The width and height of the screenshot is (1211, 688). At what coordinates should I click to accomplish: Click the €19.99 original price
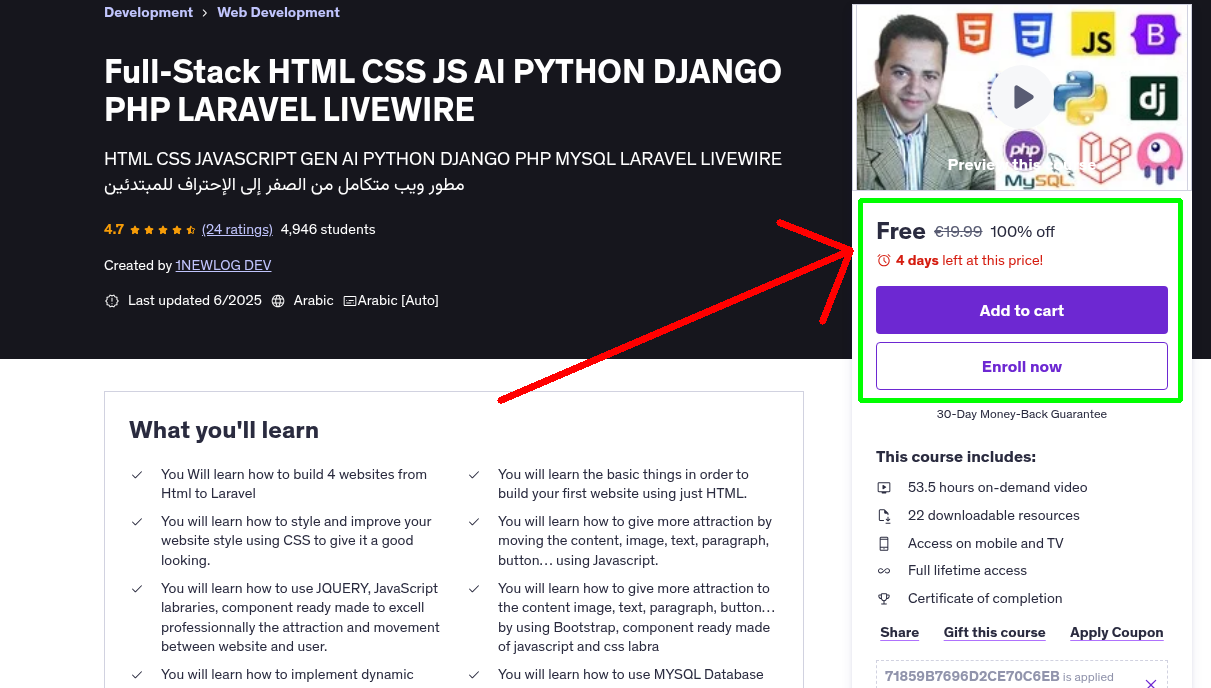click(958, 232)
